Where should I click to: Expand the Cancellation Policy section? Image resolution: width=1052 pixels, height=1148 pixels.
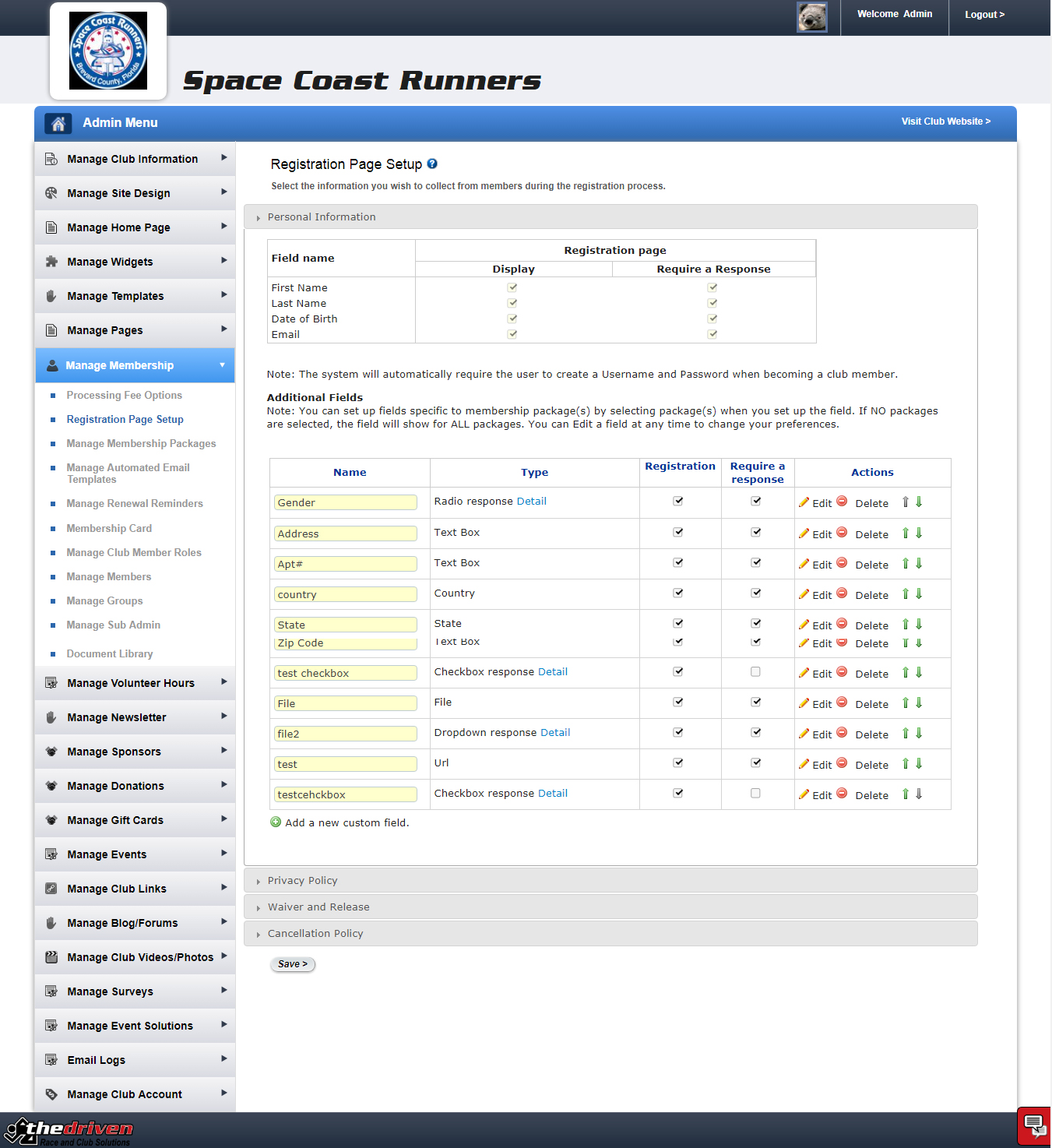[315, 934]
